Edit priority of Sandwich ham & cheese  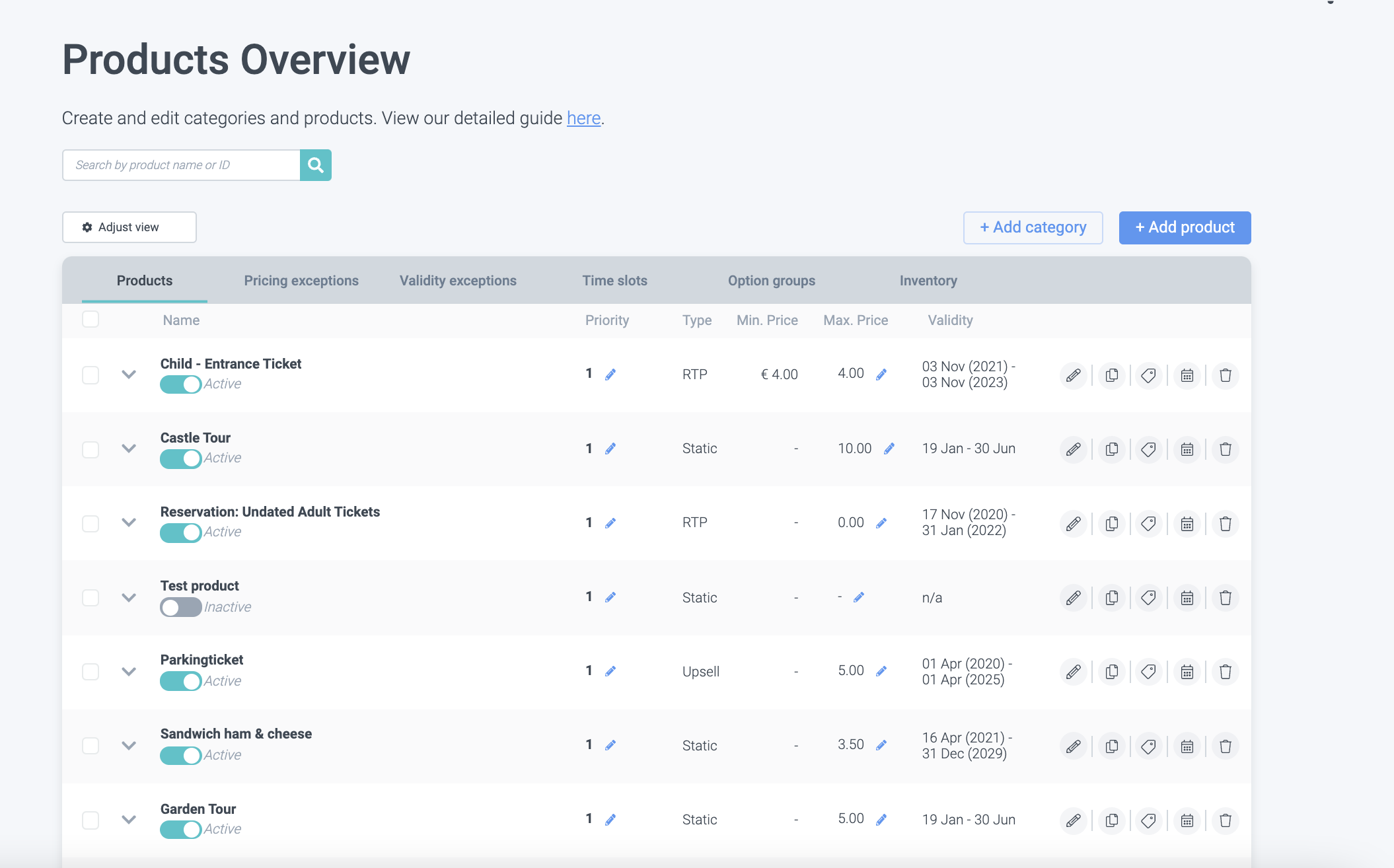pos(610,745)
